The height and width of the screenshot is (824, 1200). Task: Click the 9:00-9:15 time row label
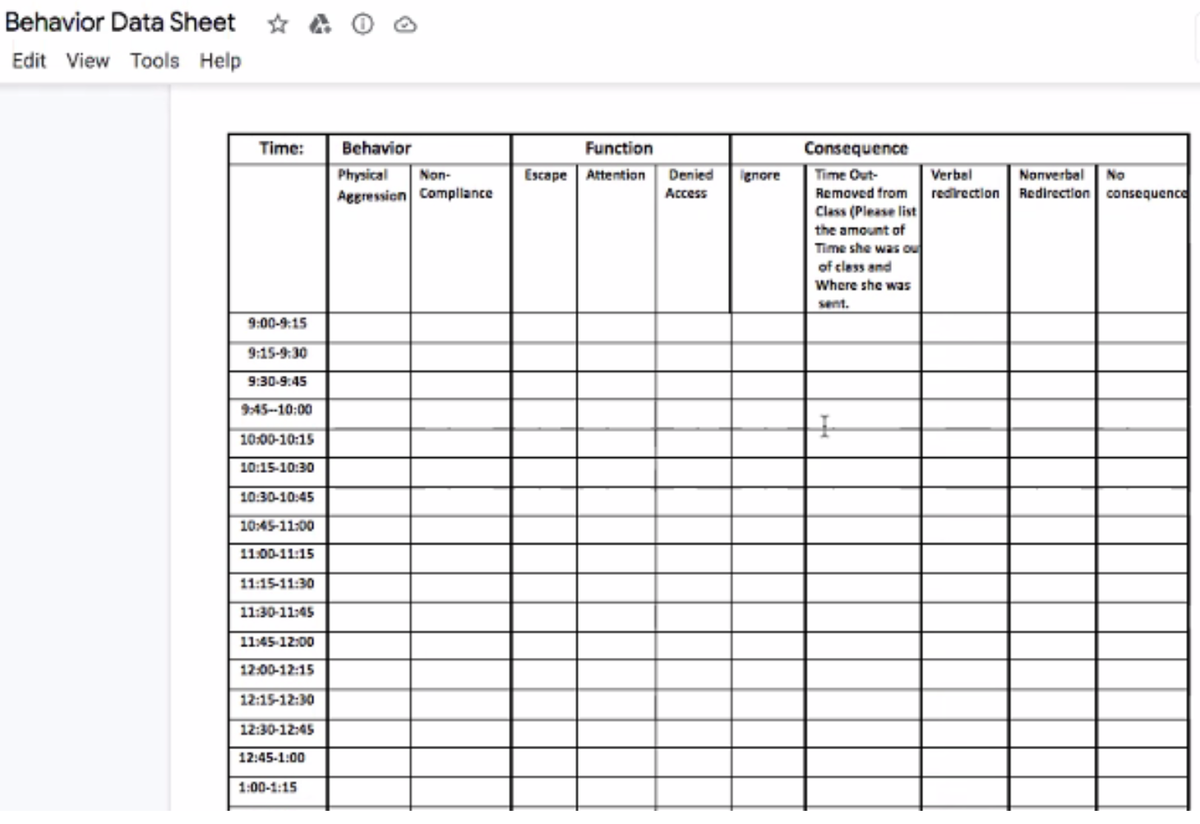coord(279,324)
